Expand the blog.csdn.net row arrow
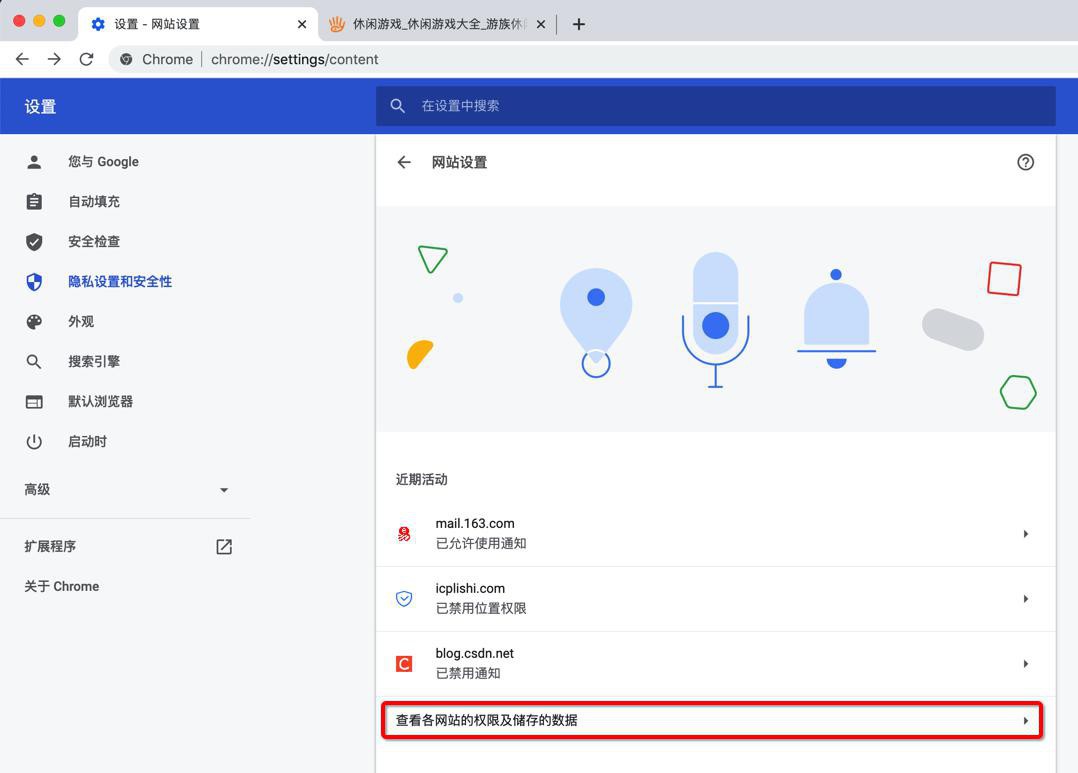Viewport: 1078px width, 773px height. point(1025,664)
